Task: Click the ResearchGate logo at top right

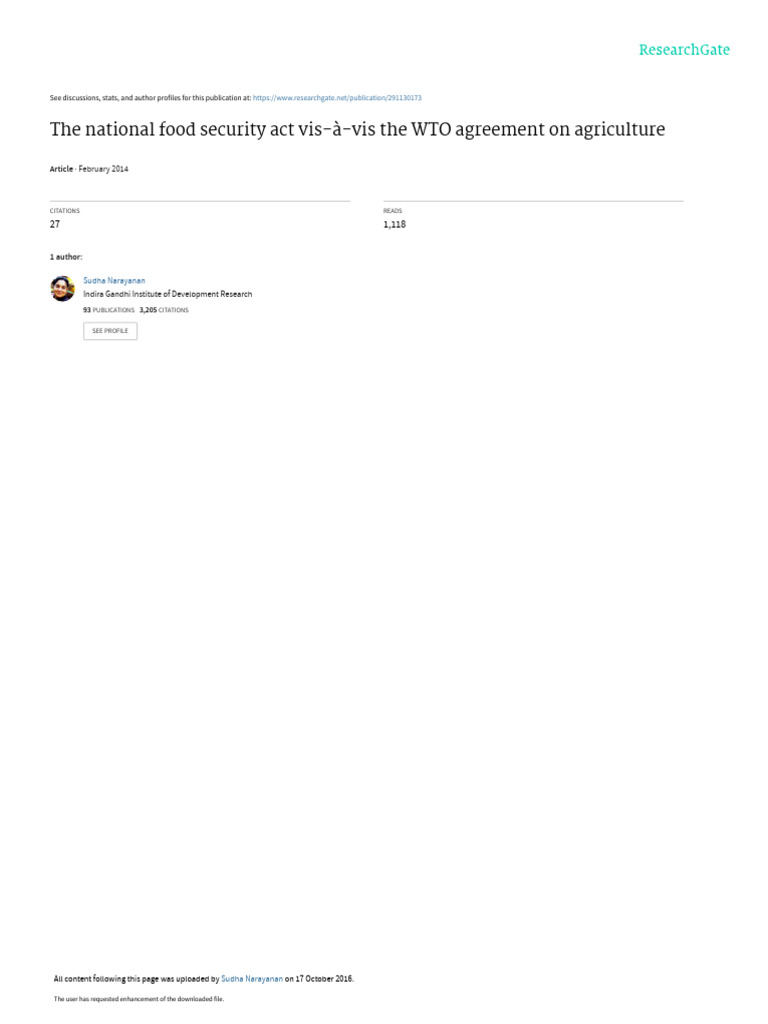Action: (x=684, y=50)
